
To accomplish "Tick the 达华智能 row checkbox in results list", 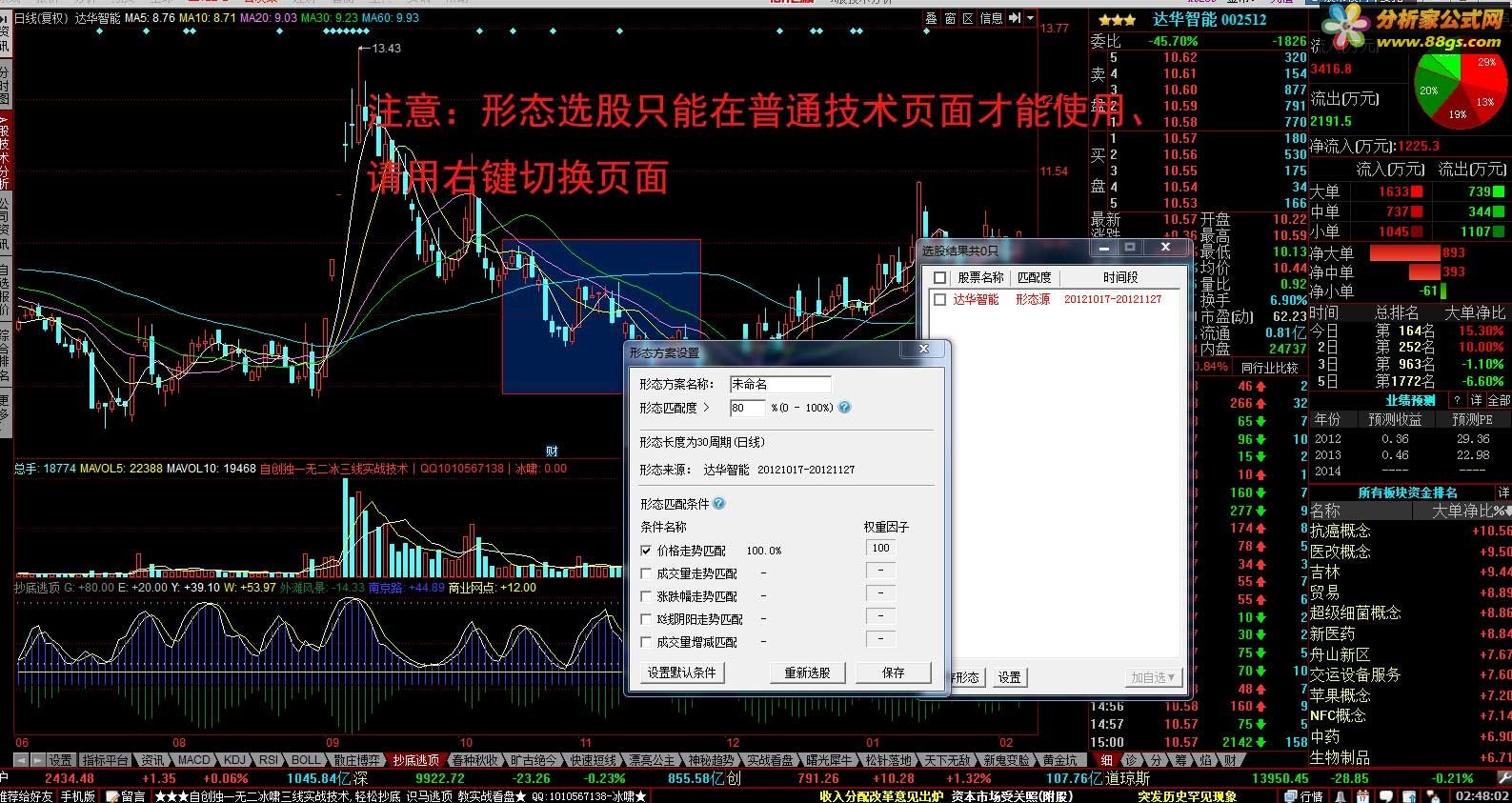I will pyautogui.click(x=940, y=299).
